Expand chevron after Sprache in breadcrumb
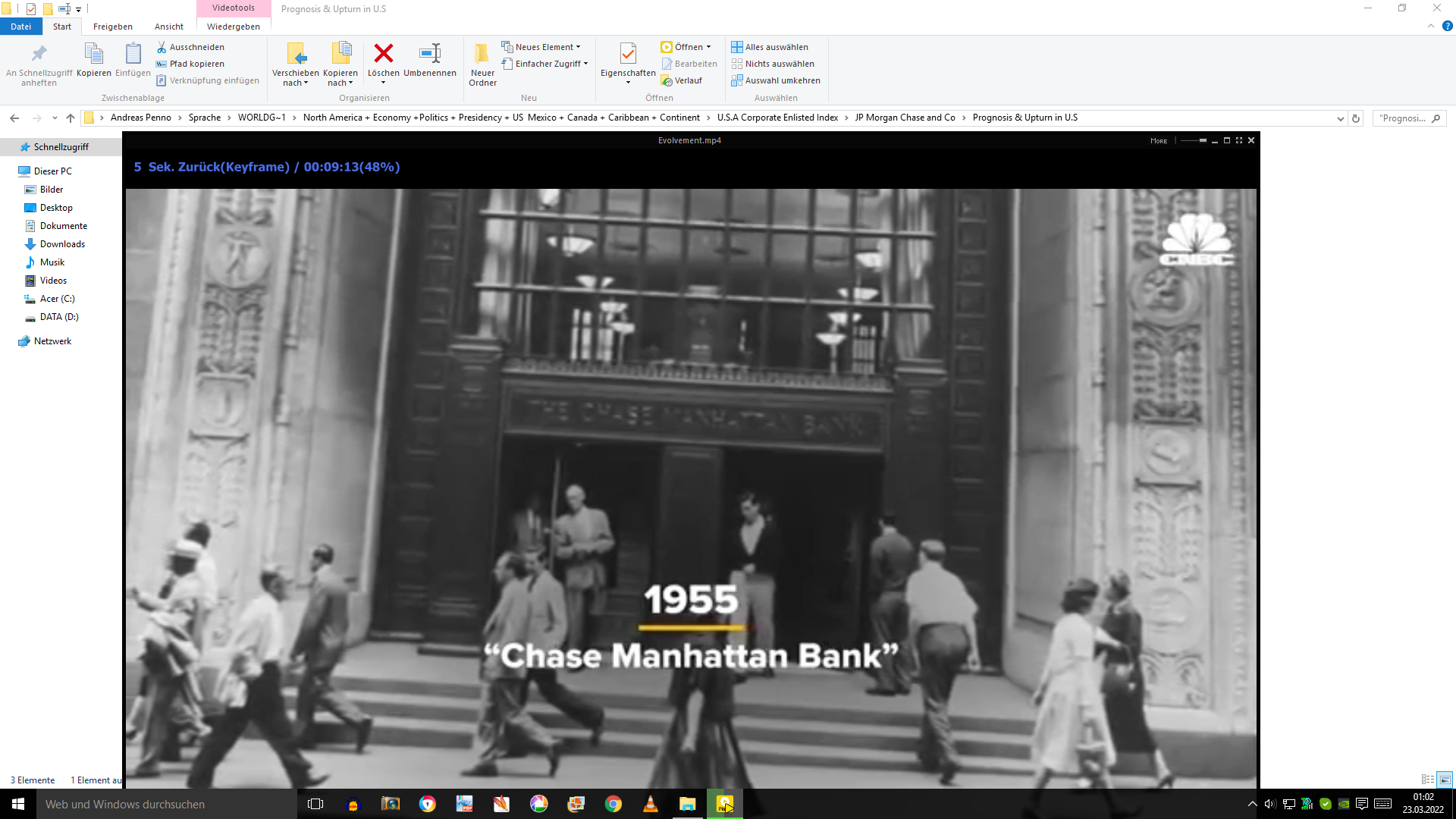This screenshot has width=1456, height=819. (x=229, y=118)
